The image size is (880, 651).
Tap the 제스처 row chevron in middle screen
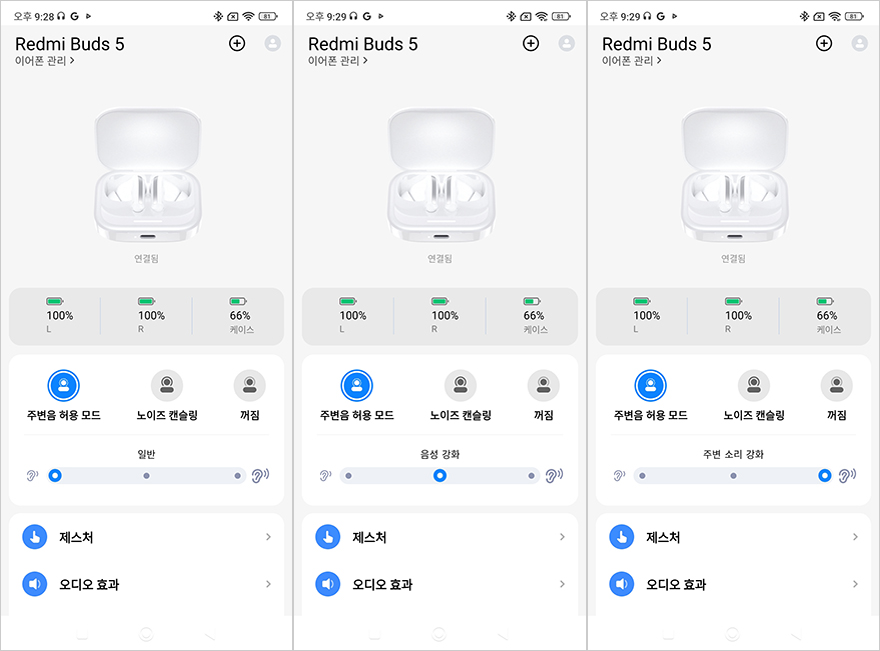click(x=562, y=537)
